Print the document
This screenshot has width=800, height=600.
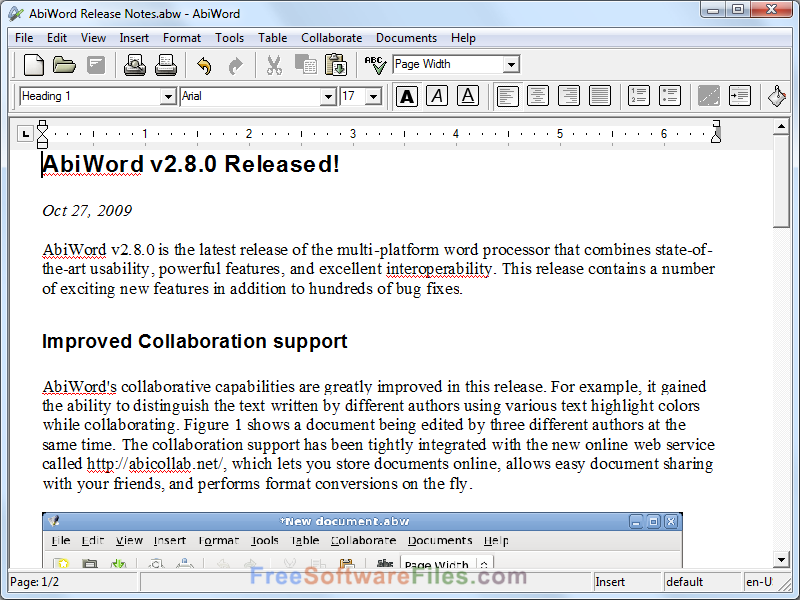[166, 65]
